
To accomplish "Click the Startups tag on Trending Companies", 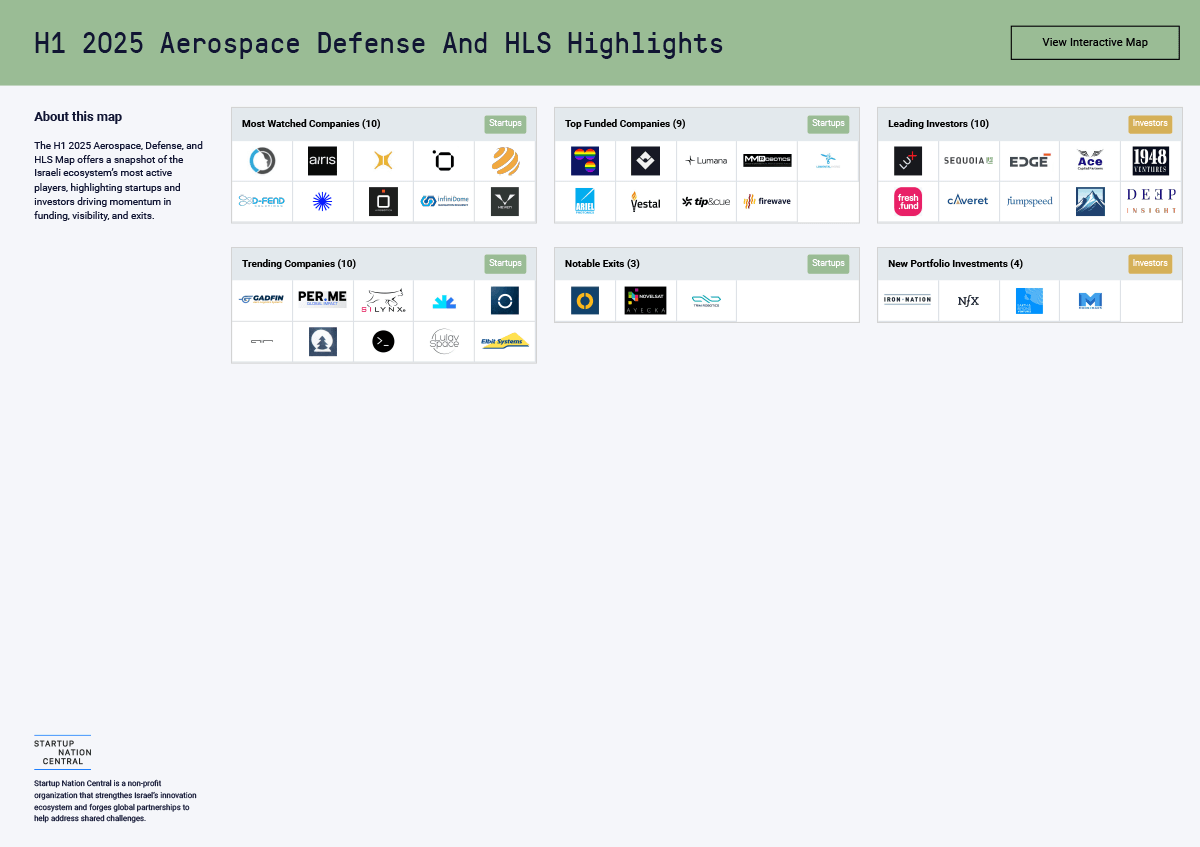I will 505,264.
